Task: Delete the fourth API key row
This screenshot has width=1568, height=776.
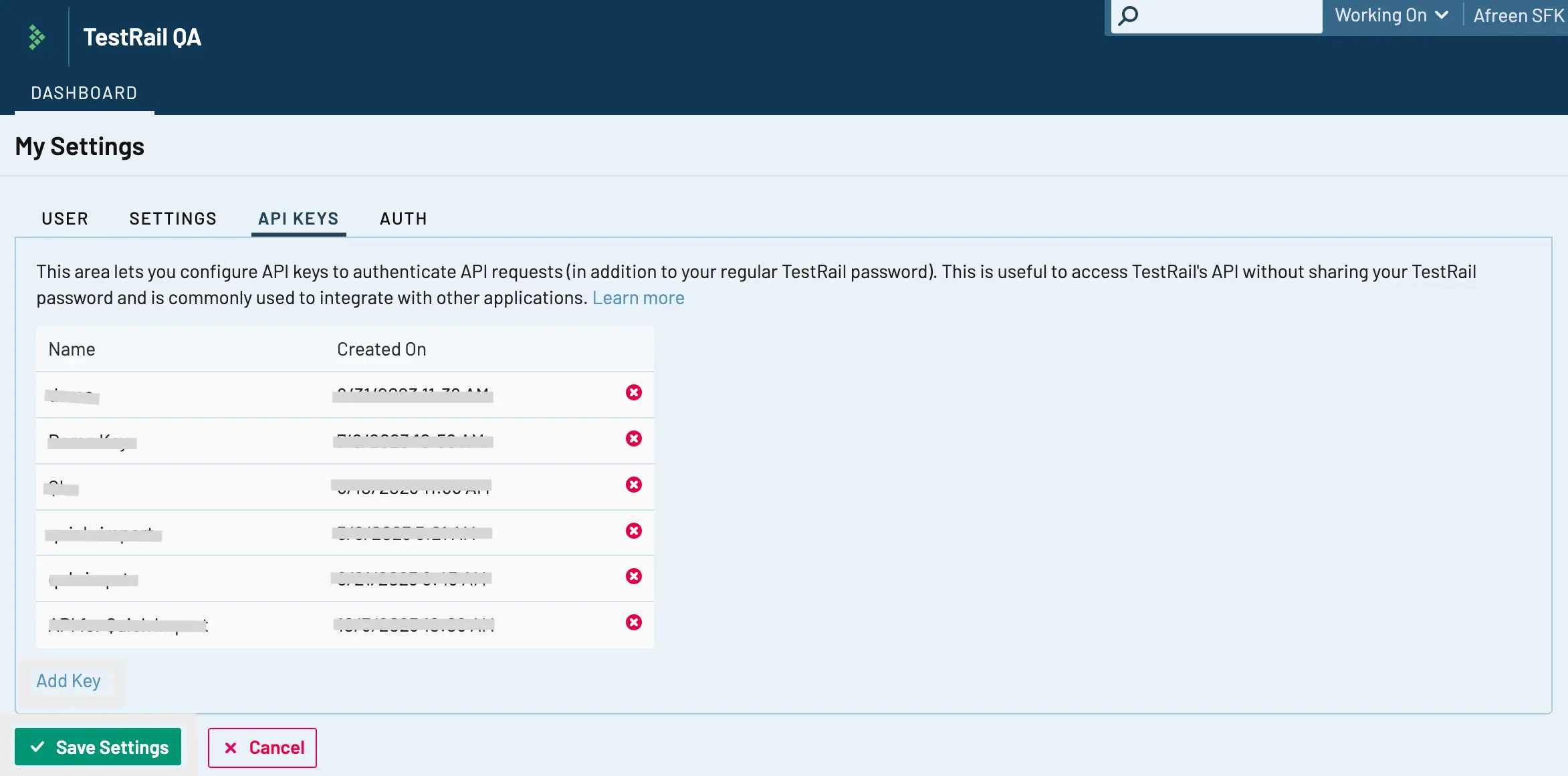Action: click(x=633, y=531)
